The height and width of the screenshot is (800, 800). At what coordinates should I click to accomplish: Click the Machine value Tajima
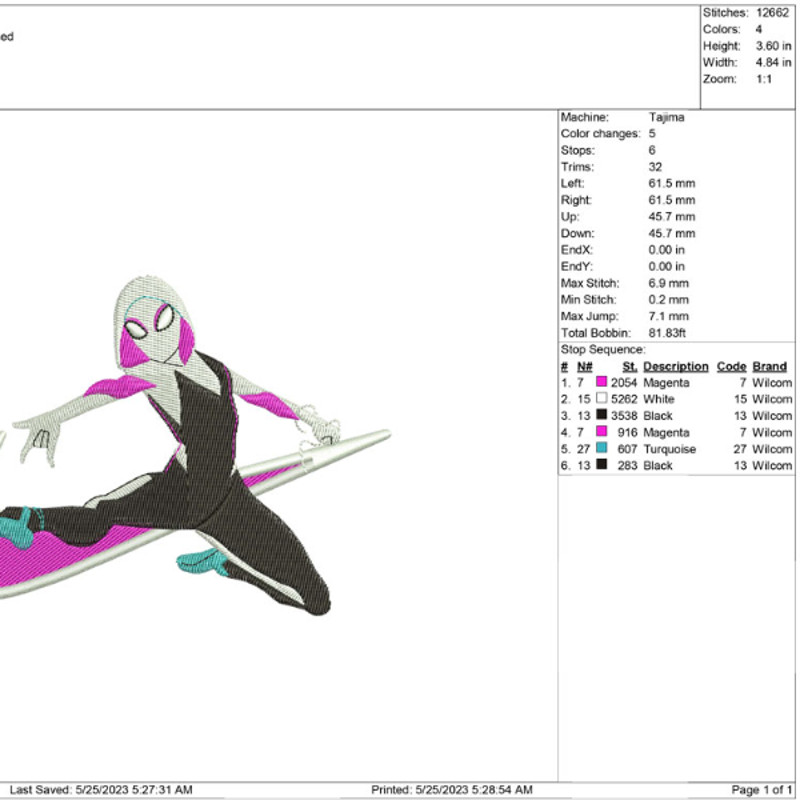click(x=665, y=117)
